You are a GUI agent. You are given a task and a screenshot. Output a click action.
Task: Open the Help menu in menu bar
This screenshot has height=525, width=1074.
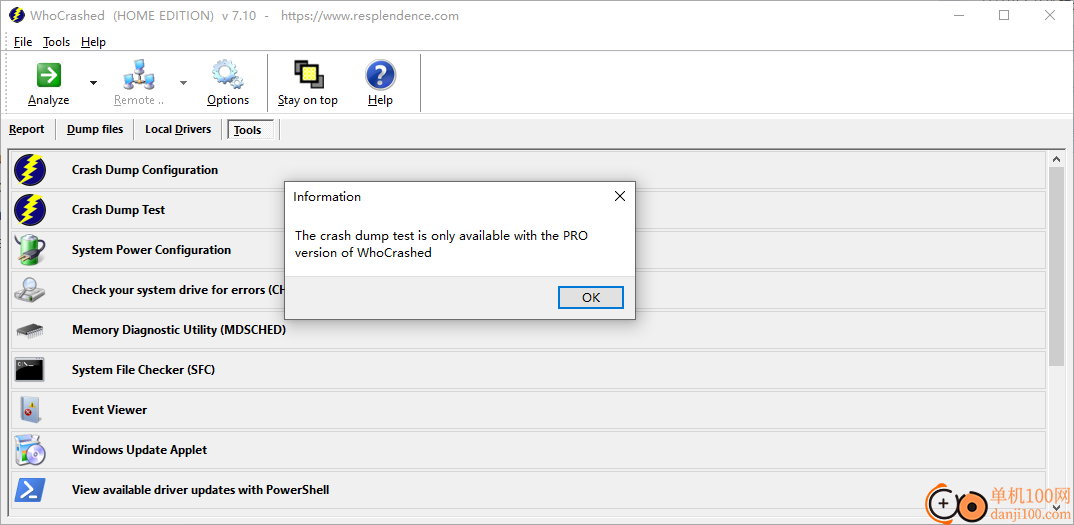(x=93, y=42)
